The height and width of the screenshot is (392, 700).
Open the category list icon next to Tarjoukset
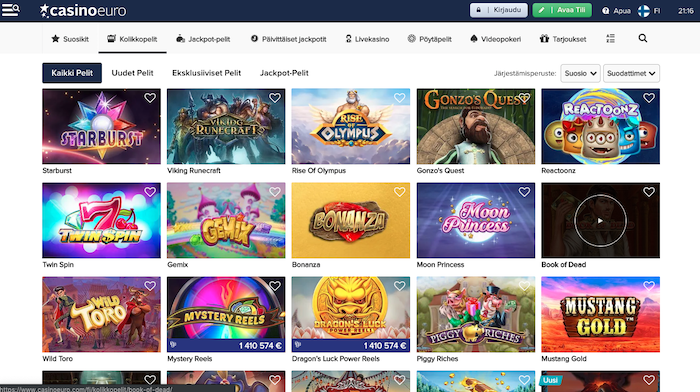[610, 39]
